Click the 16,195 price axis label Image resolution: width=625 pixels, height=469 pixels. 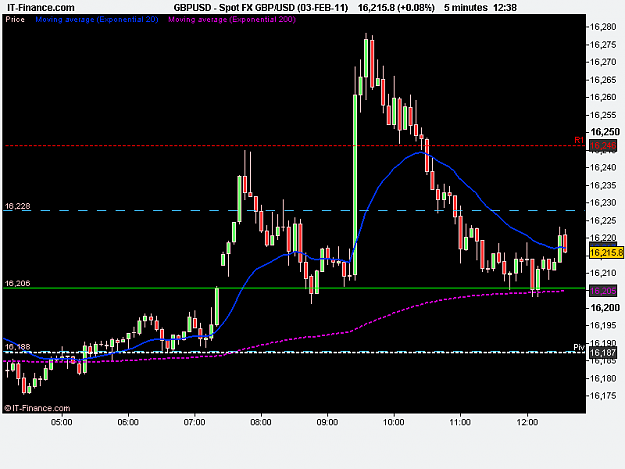(x=603, y=325)
